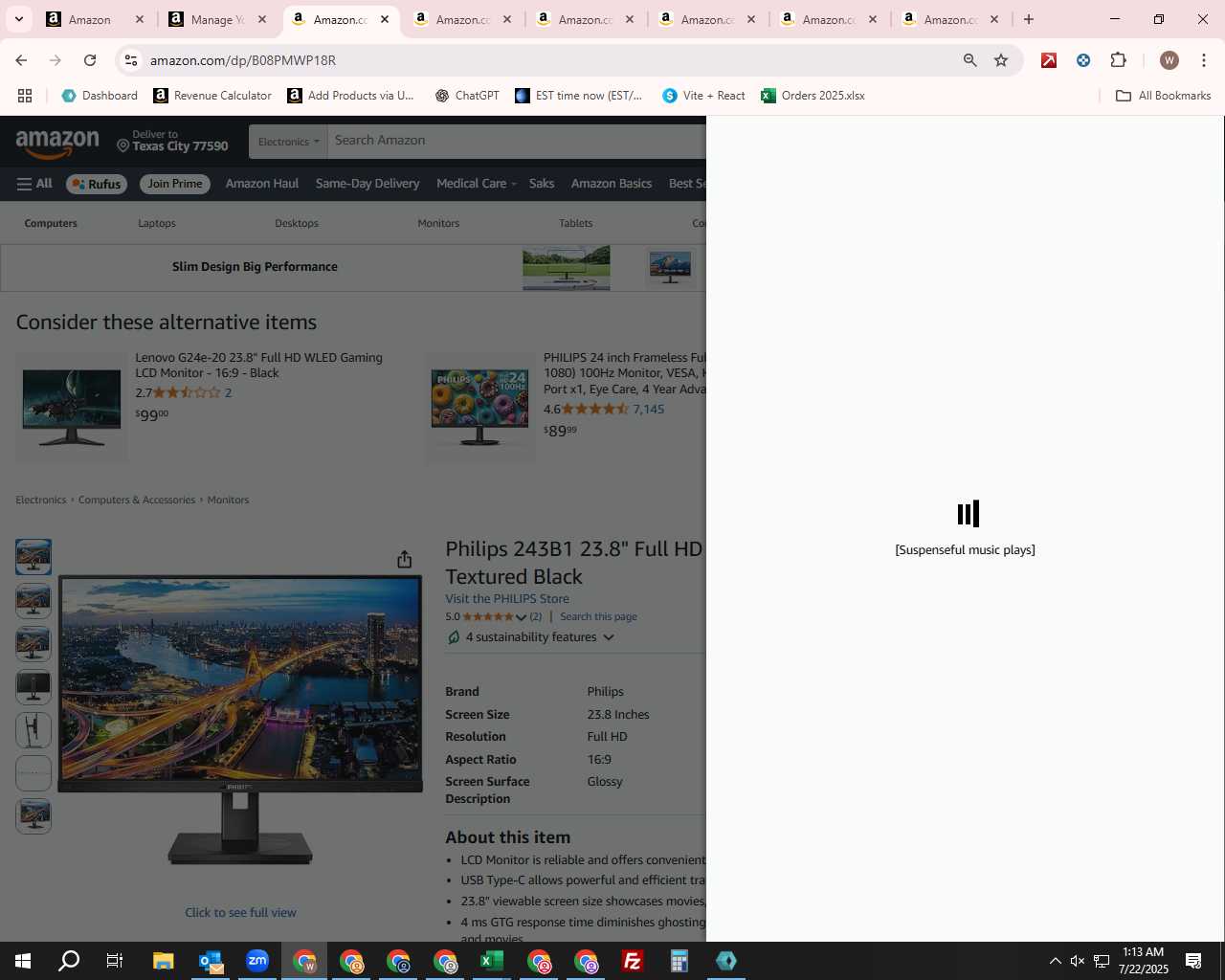Open Calculator from the taskbar

(679, 961)
